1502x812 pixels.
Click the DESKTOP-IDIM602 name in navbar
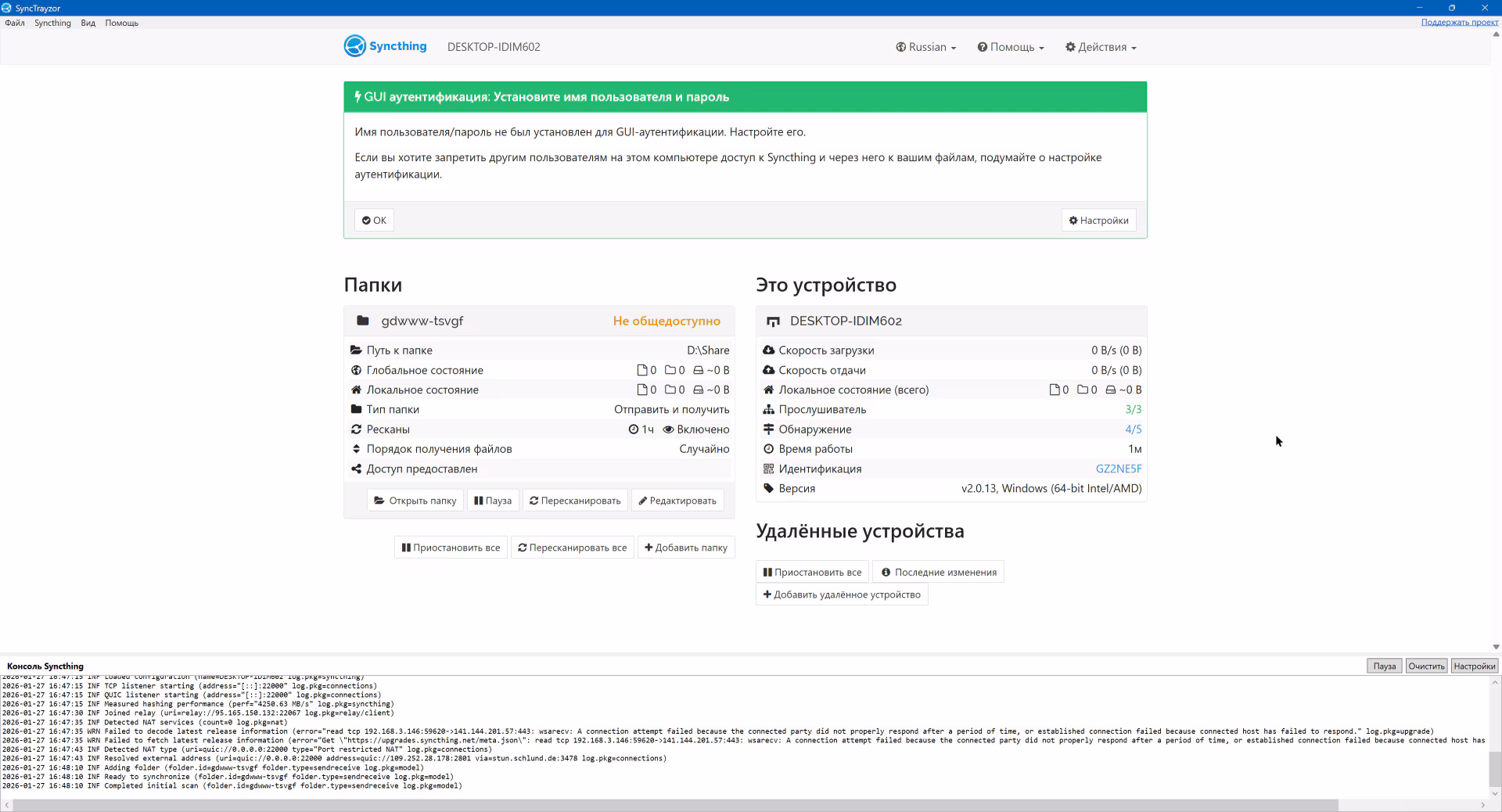pos(494,47)
